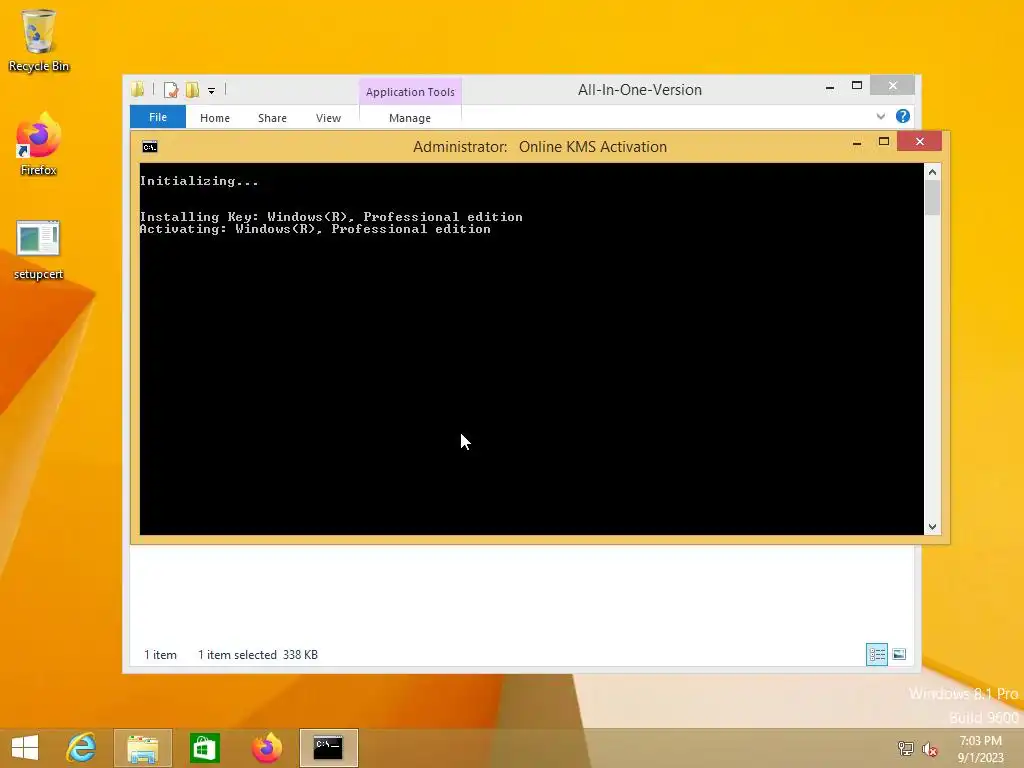Open File Explorer from the taskbar
Viewport: 1024px width, 768px height.
[x=142, y=748]
